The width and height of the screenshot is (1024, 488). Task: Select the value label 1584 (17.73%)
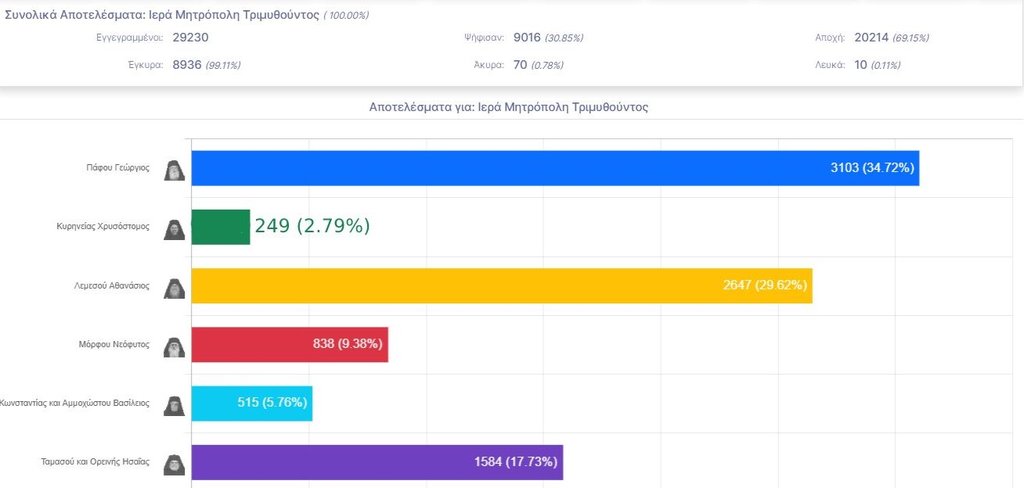pyautogui.click(x=516, y=462)
